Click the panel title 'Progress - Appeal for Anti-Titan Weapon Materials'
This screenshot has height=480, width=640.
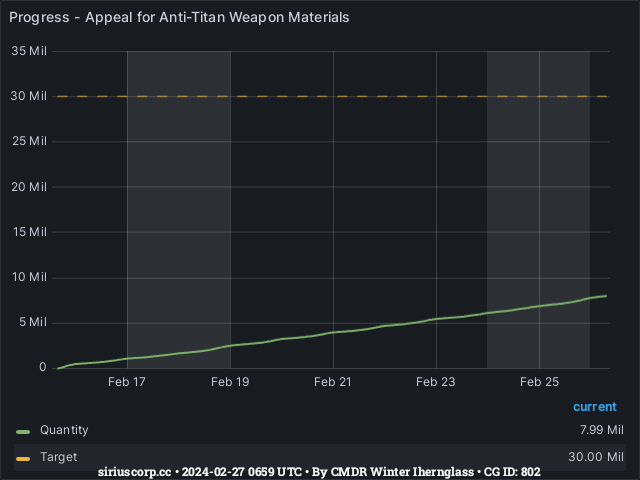click(x=179, y=18)
